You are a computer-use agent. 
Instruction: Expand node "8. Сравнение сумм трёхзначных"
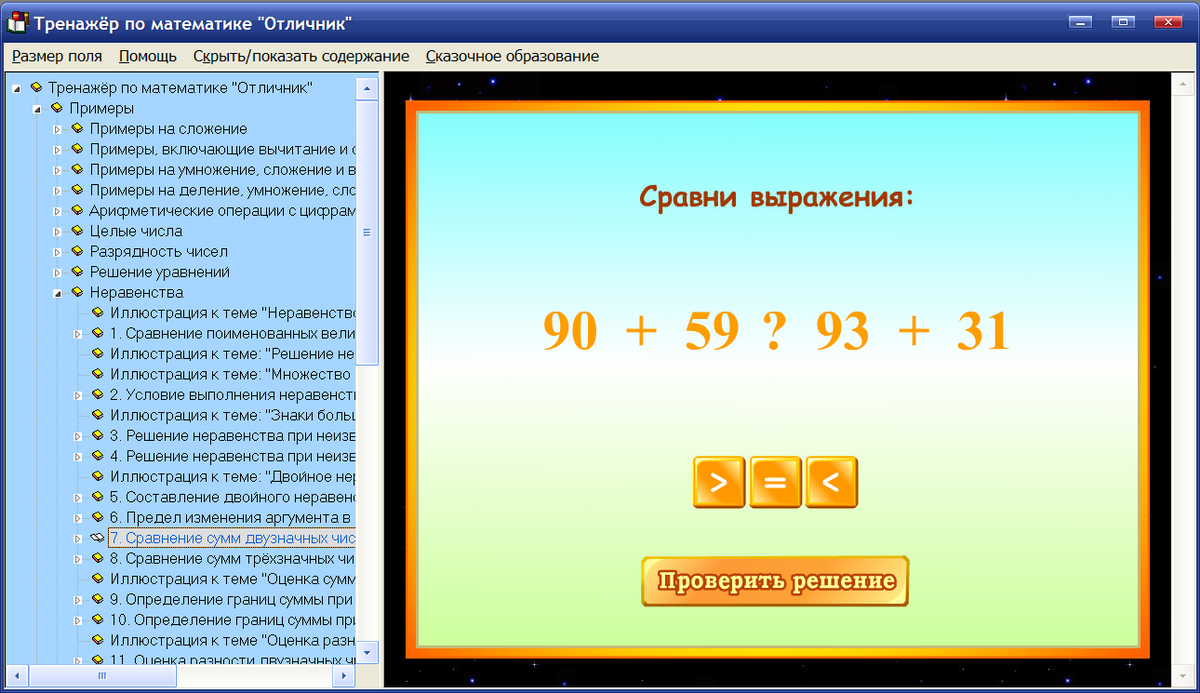[x=80, y=558]
